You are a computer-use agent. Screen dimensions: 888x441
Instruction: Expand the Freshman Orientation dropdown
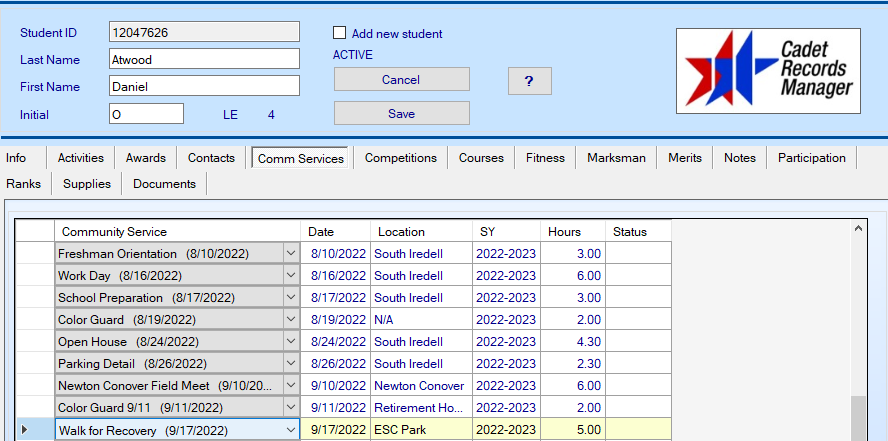pyautogui.click(x=291, y=254)
